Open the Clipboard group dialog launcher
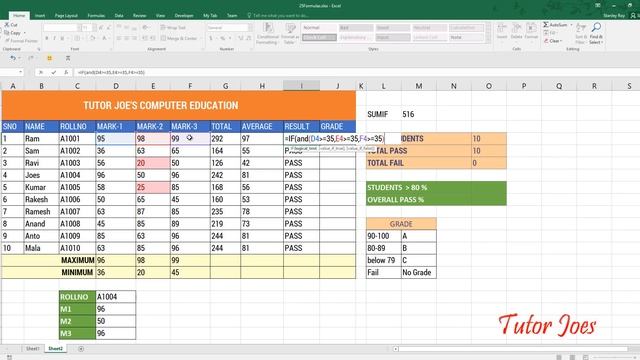This screenshot has height=360, width=640. pyautogui.click(x=39, y=49)
